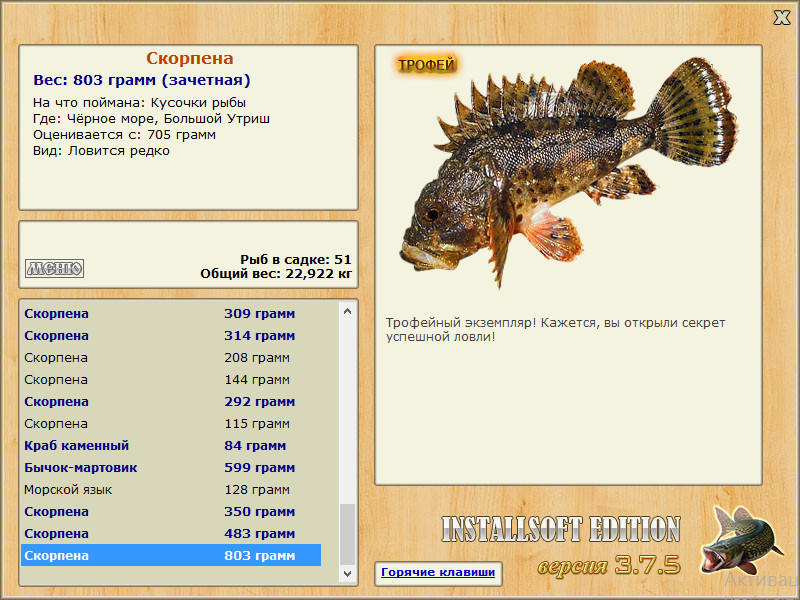
Task: Click the Скорпена title heading
Action: (189, 58)
